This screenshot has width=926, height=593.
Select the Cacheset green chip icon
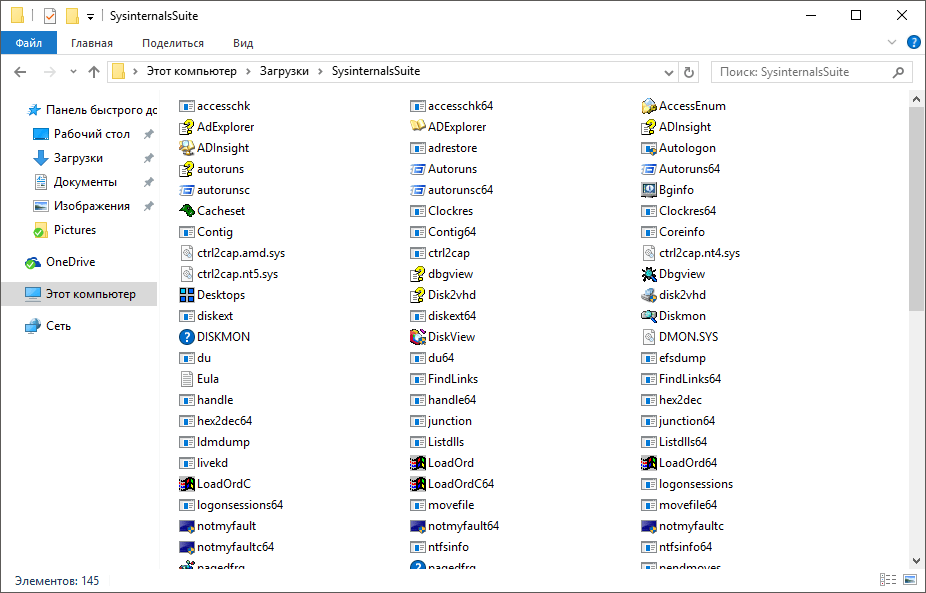coord(187,211)
